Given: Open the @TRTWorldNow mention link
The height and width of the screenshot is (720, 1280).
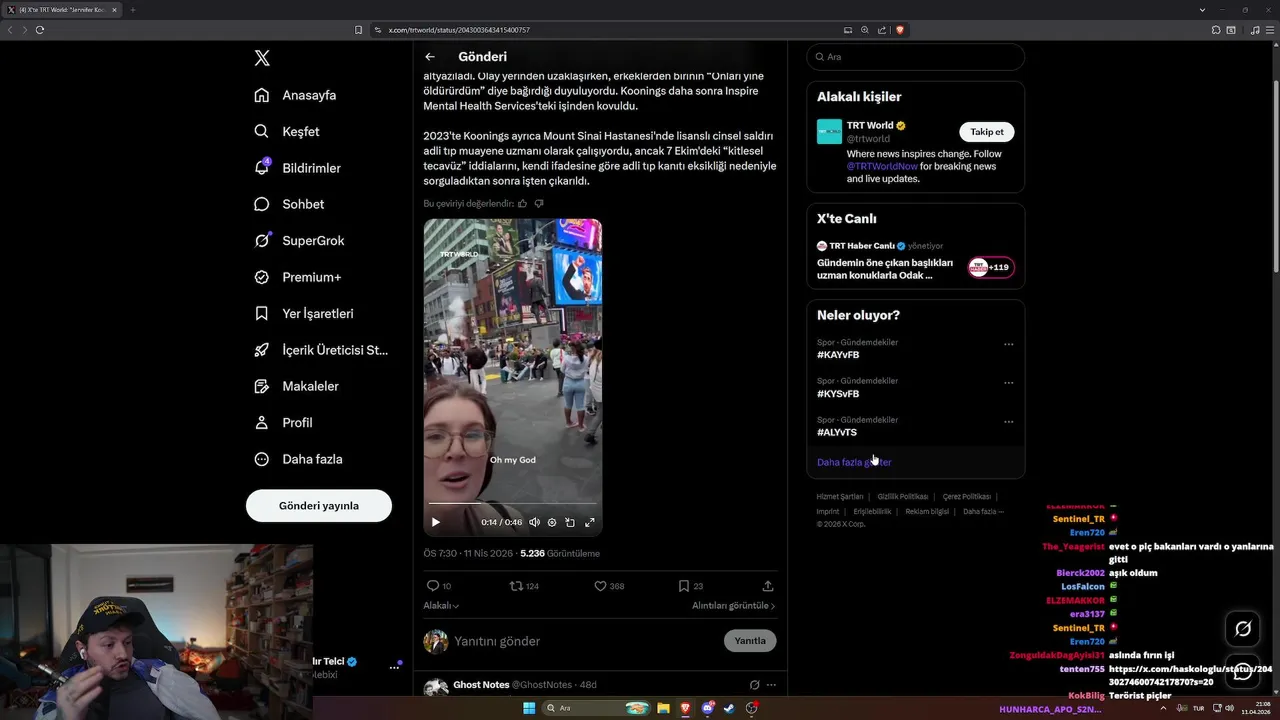Looking at the screenshot, I should (882, 166).
